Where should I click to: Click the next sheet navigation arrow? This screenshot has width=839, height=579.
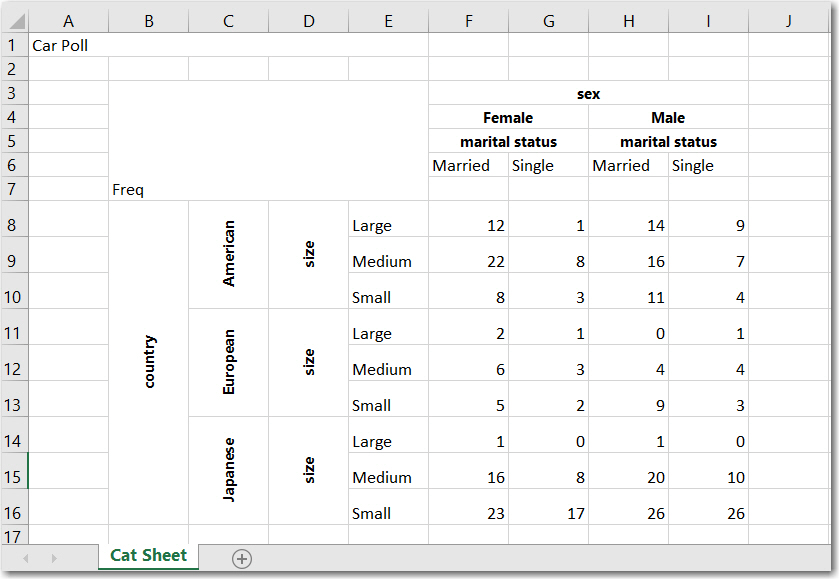(53, 558)
